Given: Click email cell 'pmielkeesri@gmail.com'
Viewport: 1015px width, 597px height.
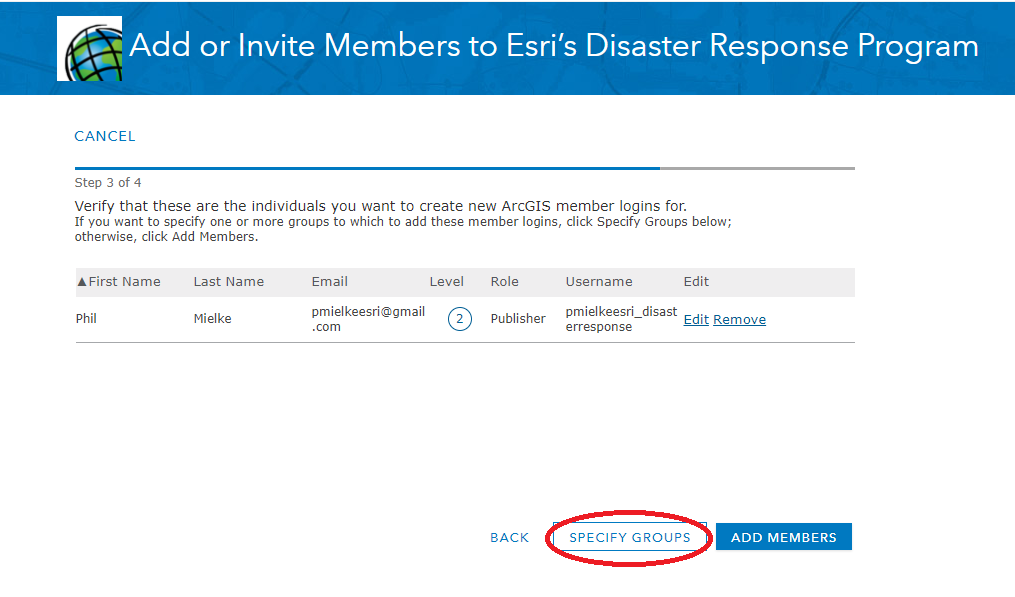Looking at the screenshot, I should (368, 319).
